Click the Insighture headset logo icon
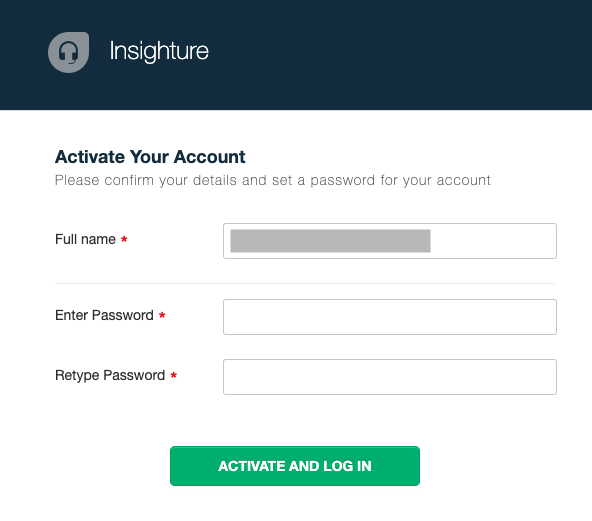Screen dimensions: 592x521 68,52
